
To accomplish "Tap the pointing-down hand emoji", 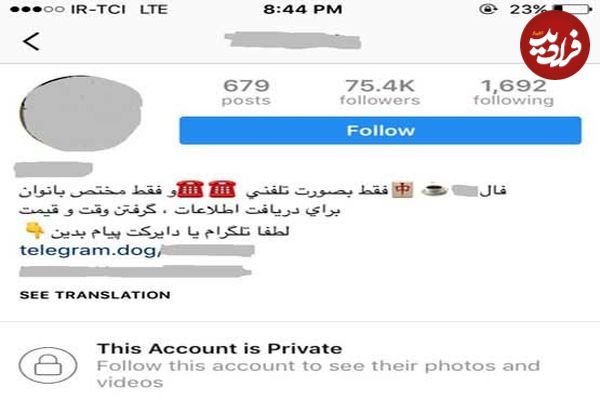I will click(34, 230).
